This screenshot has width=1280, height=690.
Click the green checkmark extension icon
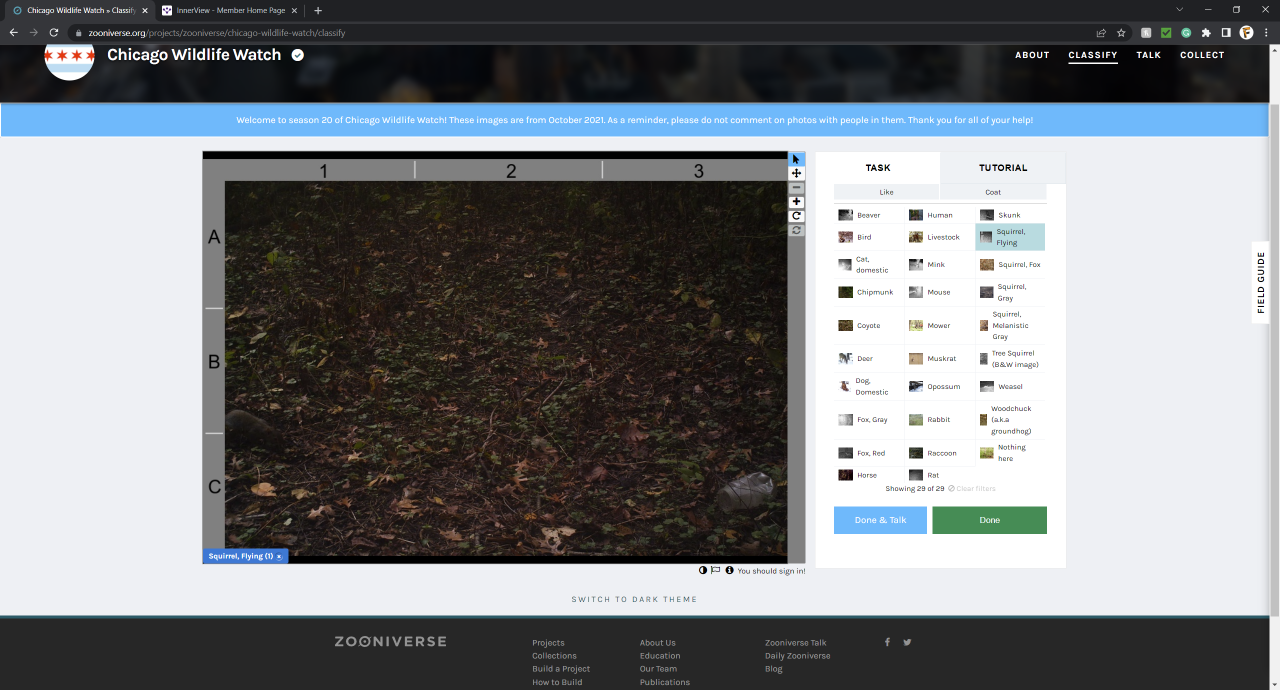(x=1166, y=32)
